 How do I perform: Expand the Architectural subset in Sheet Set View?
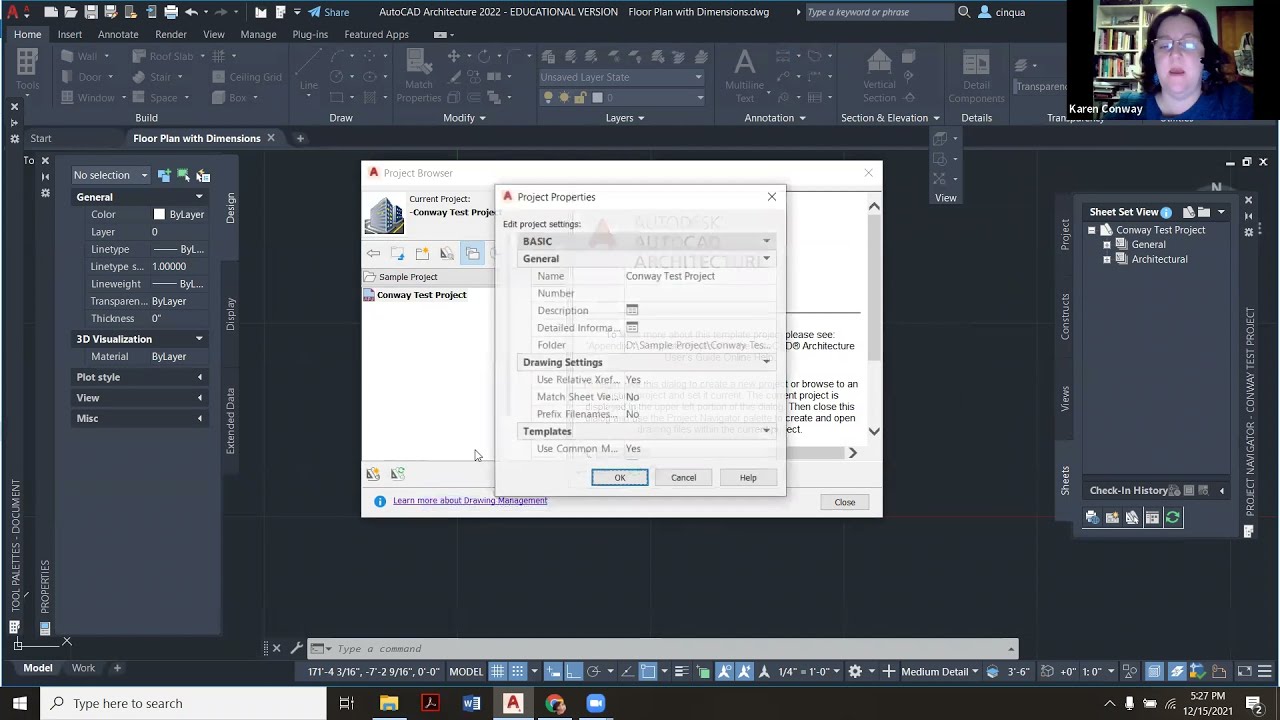tap(1107, 259)
